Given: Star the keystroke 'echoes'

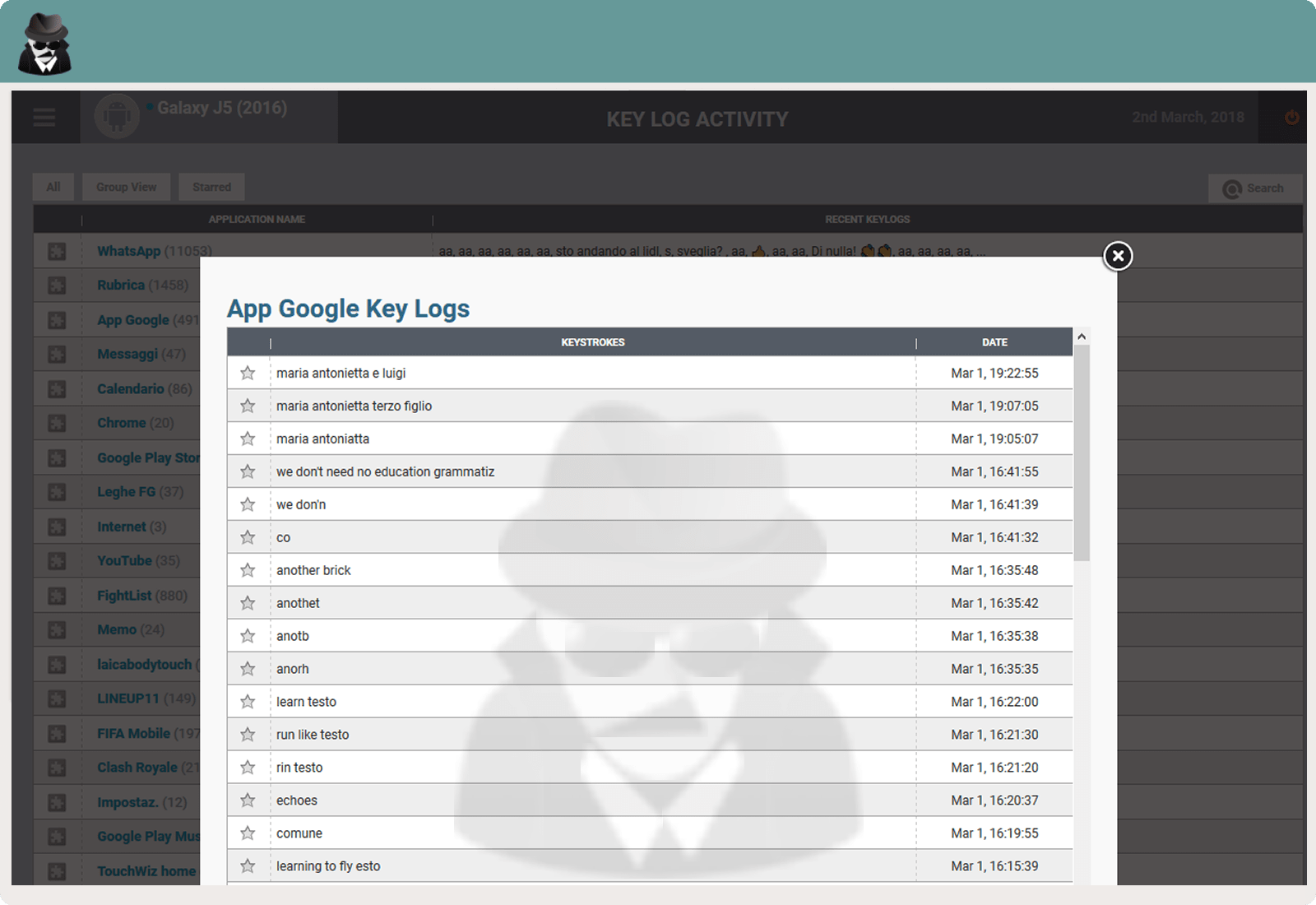Looking at the screenshot, I should click(x=248, y=800).
